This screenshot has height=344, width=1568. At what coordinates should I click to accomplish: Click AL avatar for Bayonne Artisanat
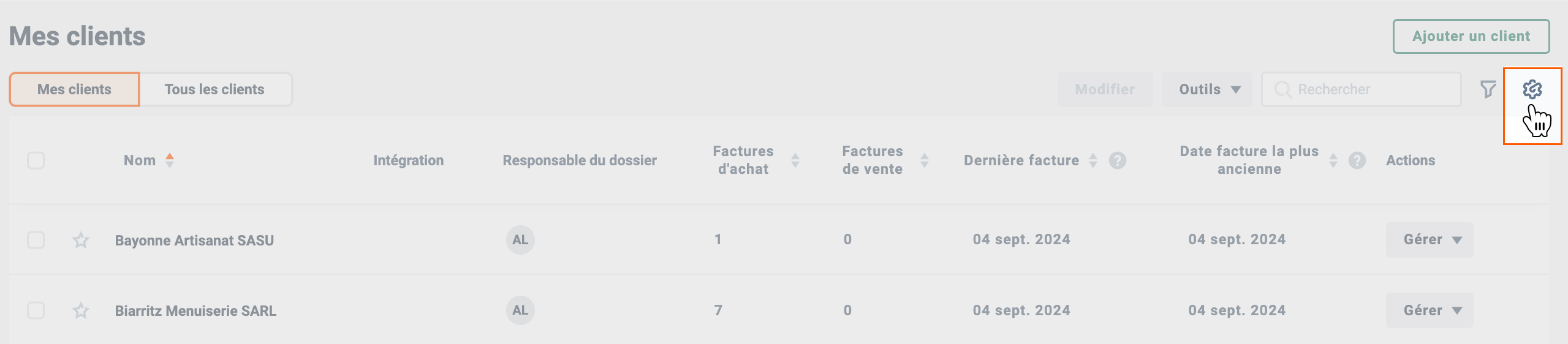(x=520, y=240)
